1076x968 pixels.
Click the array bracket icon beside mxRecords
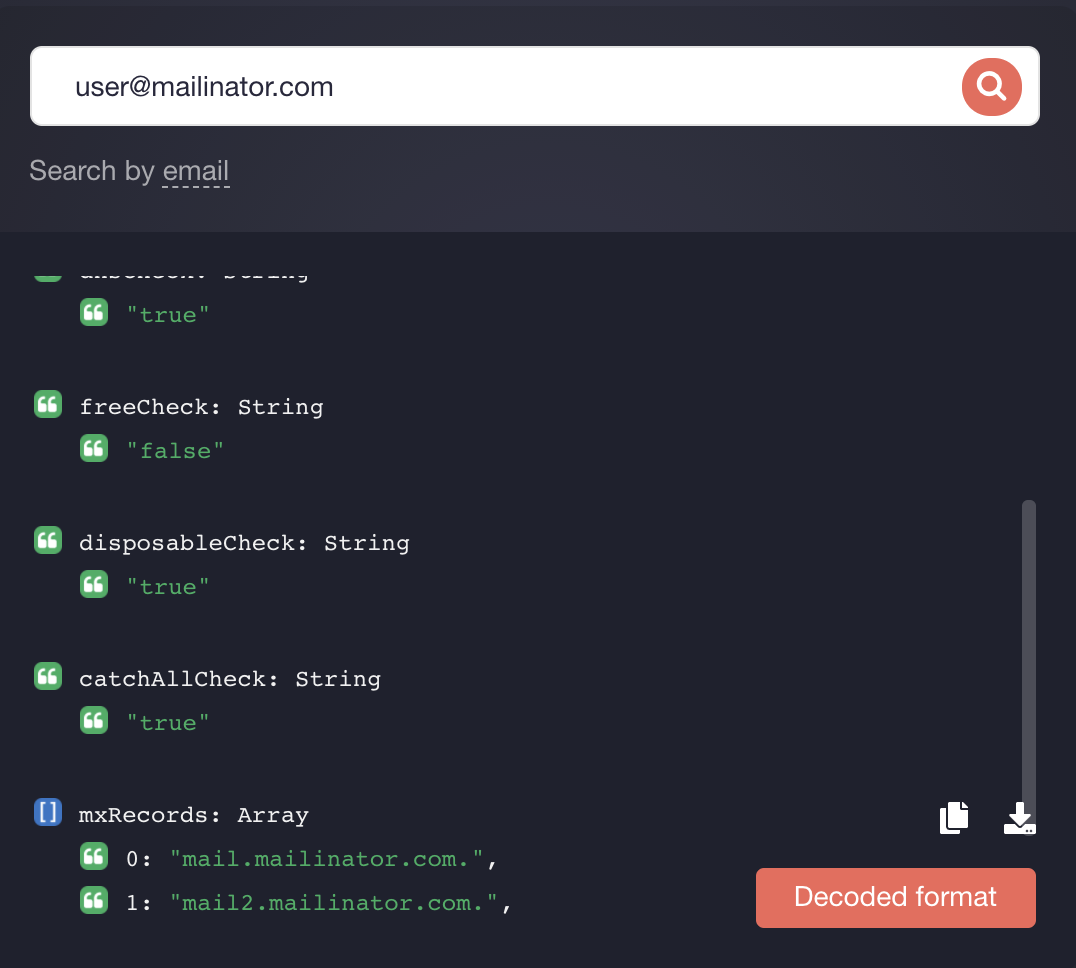click(x=48, y=812)
